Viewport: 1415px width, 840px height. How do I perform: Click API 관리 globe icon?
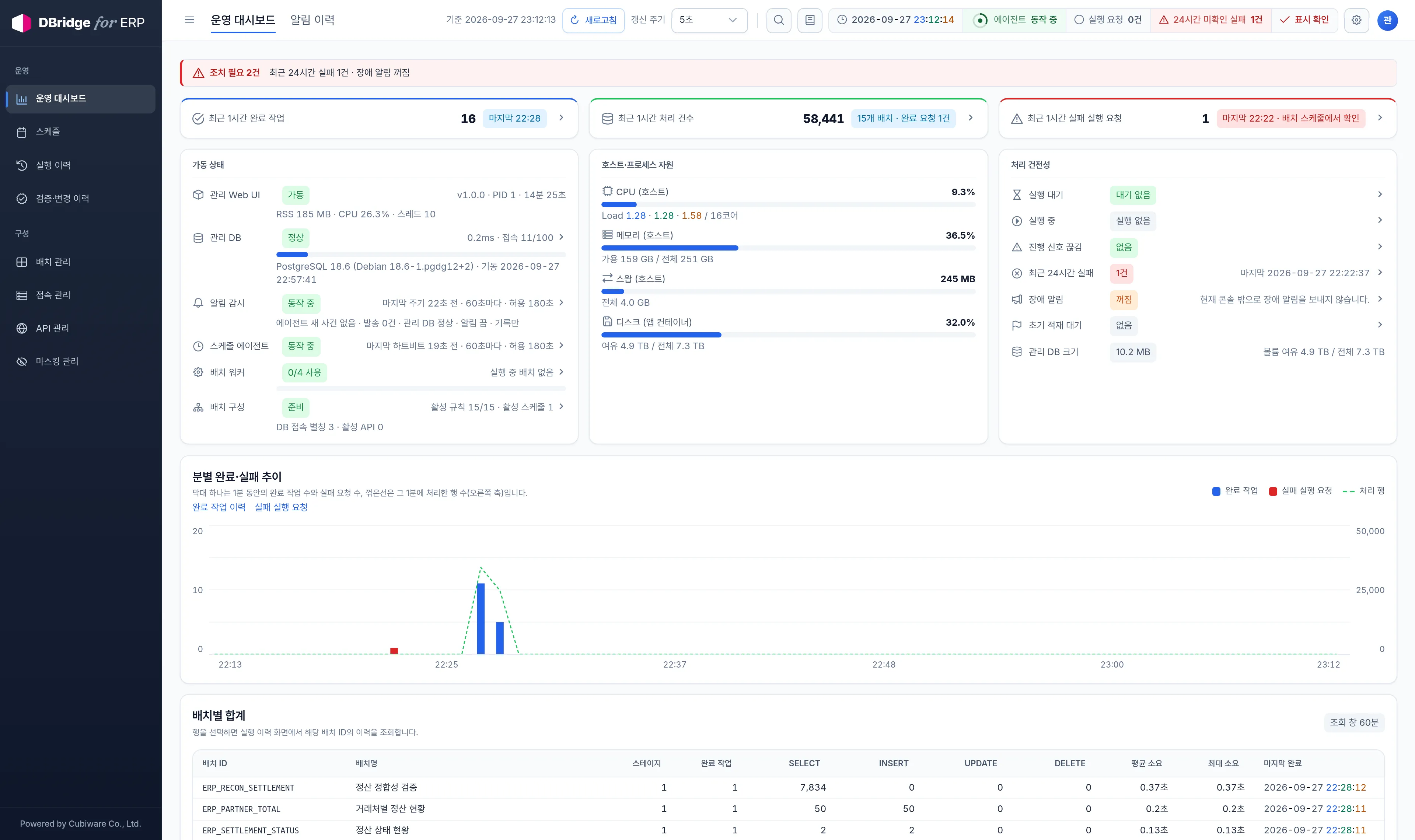21,328
